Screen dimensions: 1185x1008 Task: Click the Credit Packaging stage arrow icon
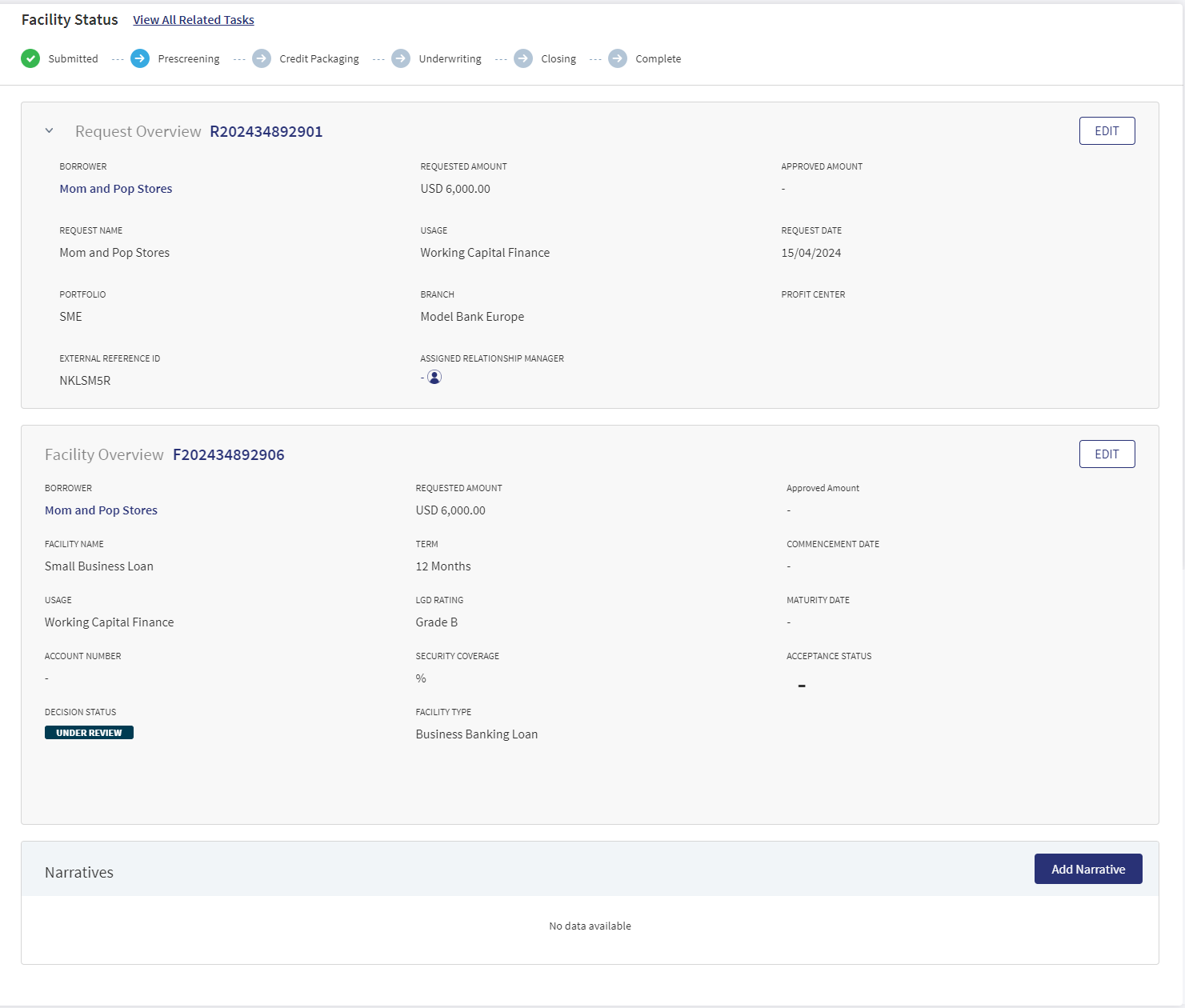(x=262, y=58)
